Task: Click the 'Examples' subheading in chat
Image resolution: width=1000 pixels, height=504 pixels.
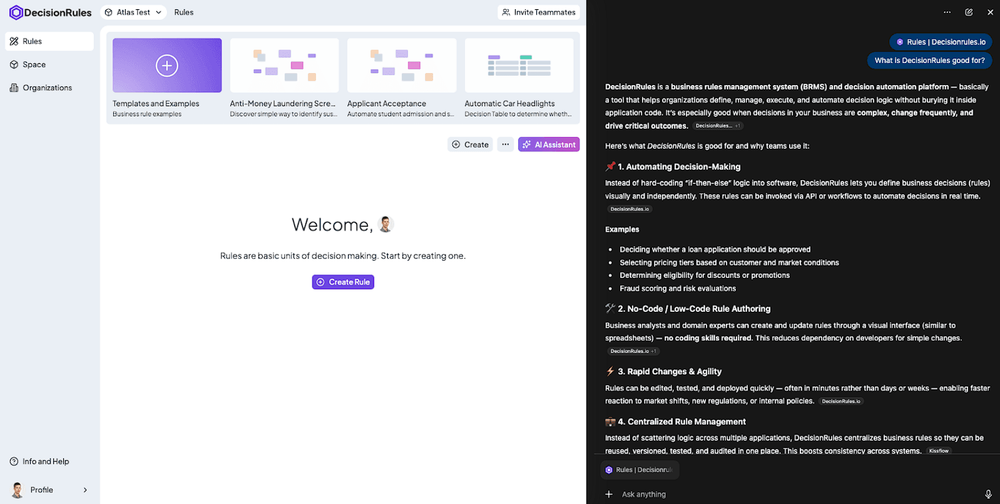Action: tap(622, 229)
